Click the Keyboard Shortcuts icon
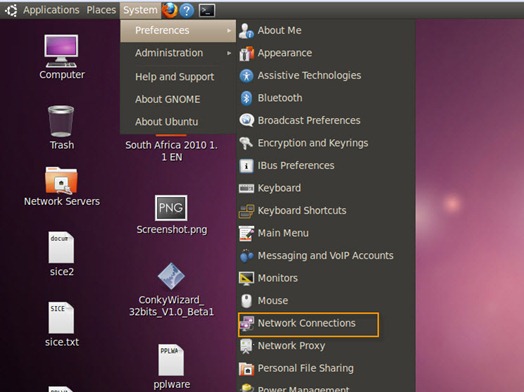This screenshot has width=524, height=392. click(x=246, y=211)
